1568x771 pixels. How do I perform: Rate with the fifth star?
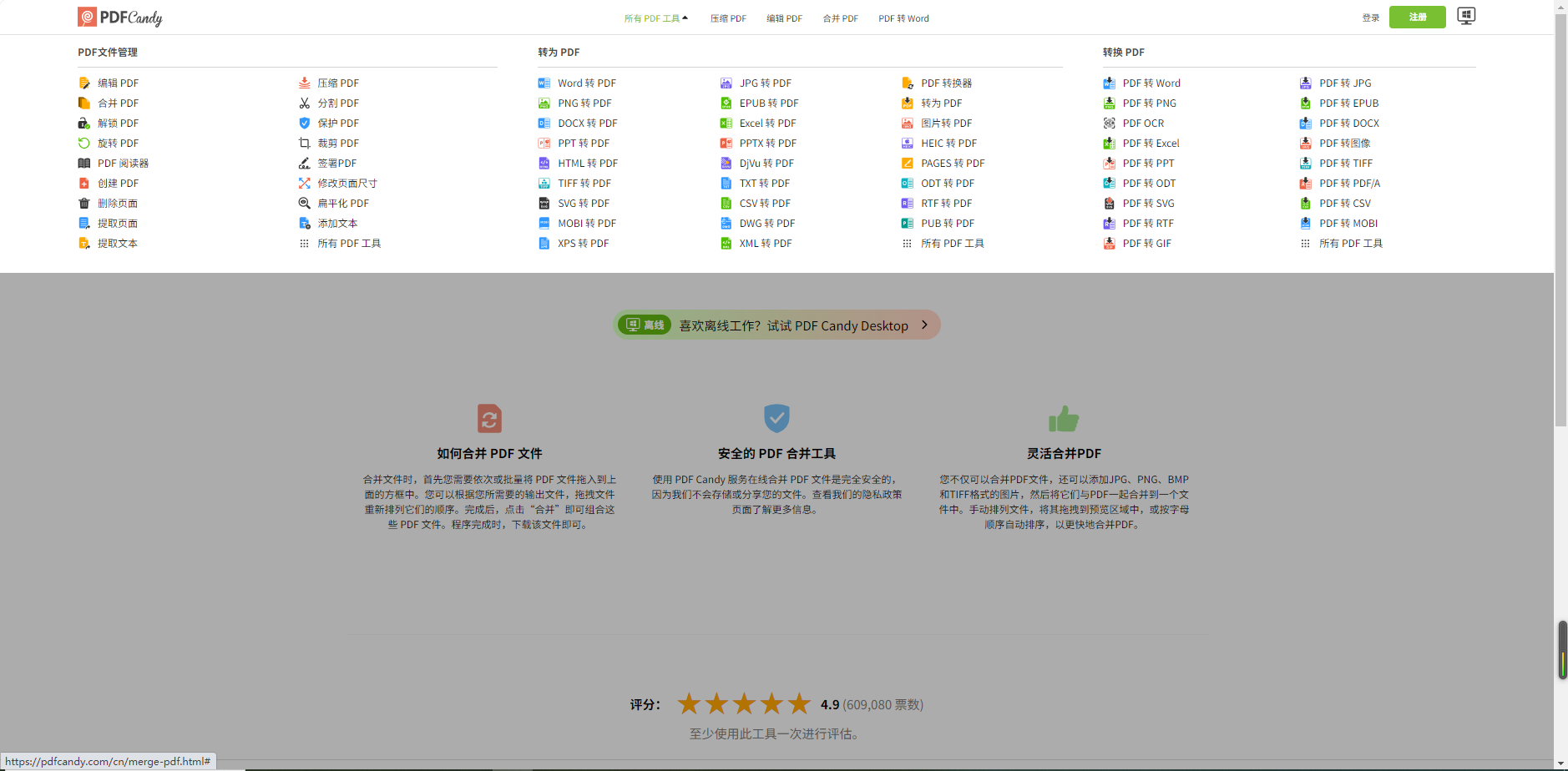tap(799, 704)
